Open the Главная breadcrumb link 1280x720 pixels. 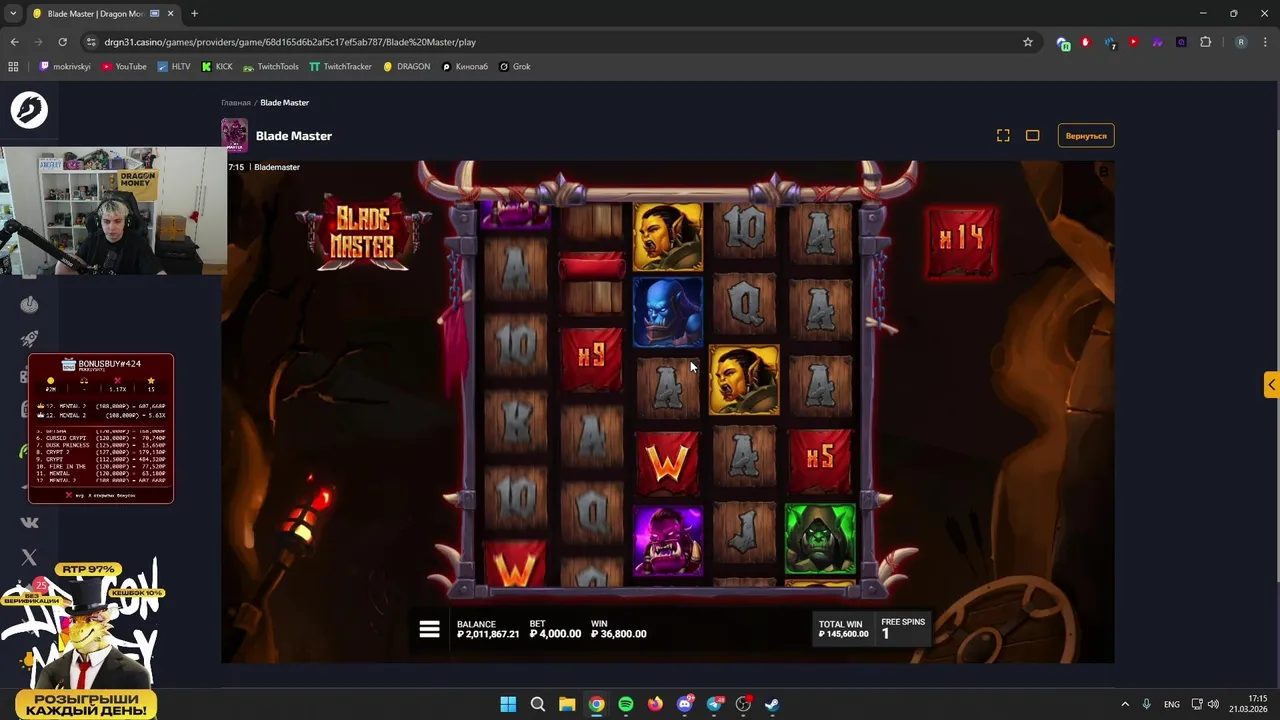pos(236,103)
